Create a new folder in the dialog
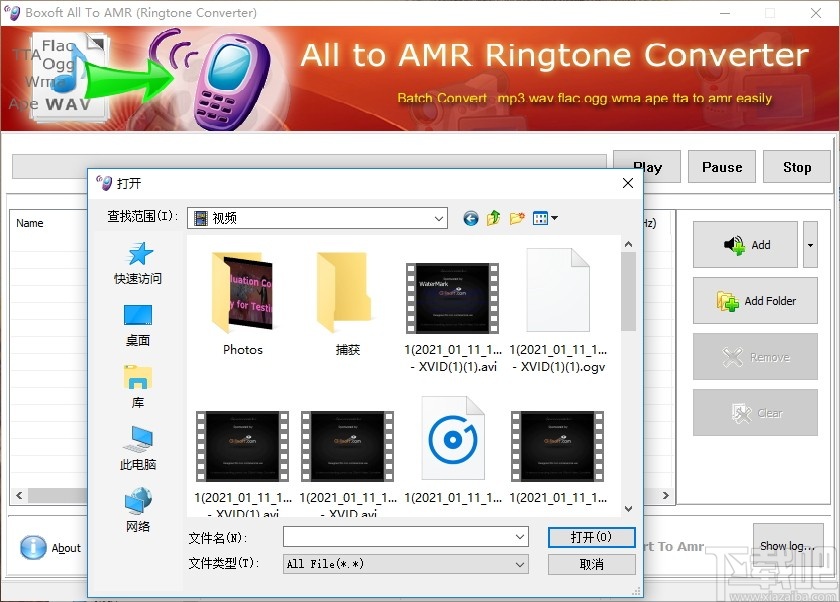 click(x=517, y=218)
